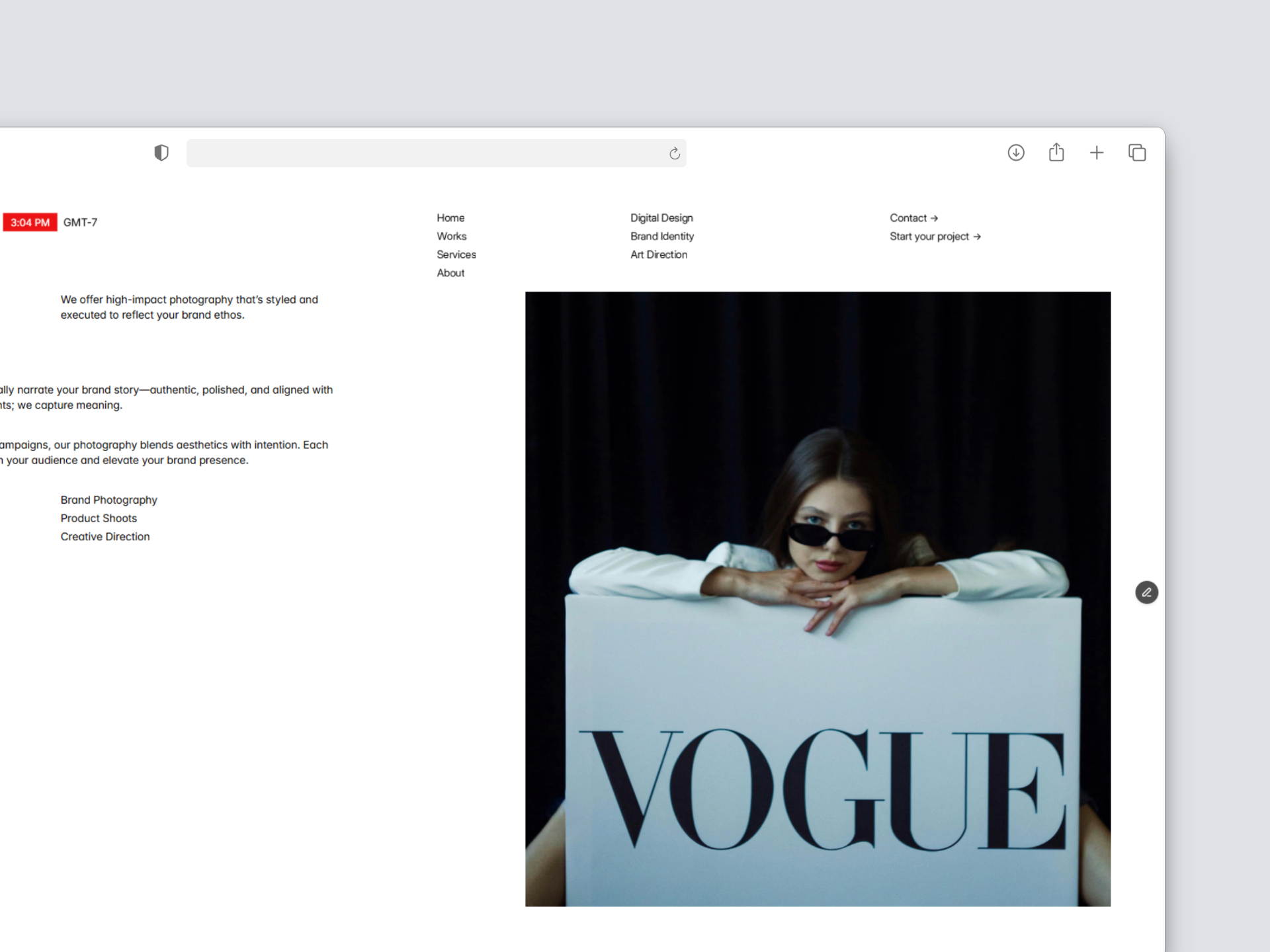Click the Vogue model photograph
The width and height of the screenshot is (1270, 952).
pyautogui.click(x=818, y=599)
